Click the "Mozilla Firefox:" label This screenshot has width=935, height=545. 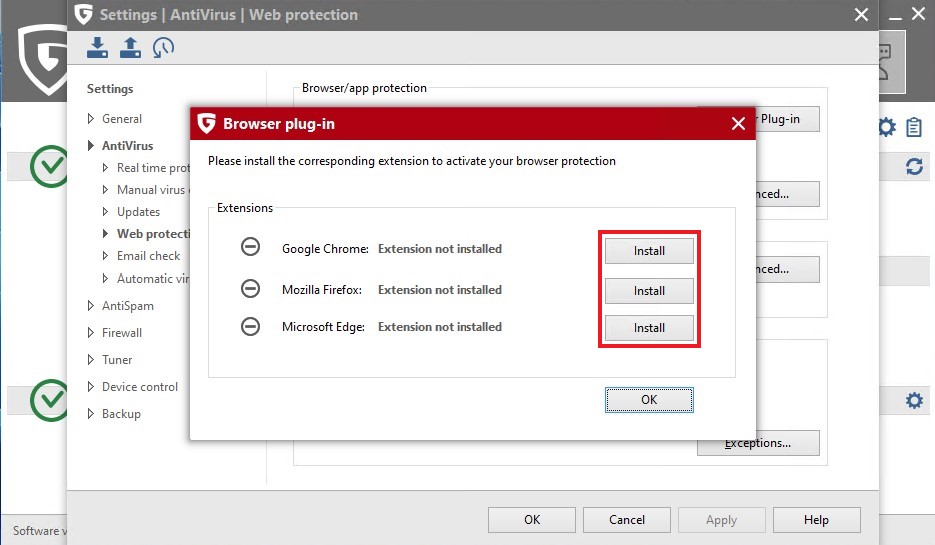(x=322, y=290)
